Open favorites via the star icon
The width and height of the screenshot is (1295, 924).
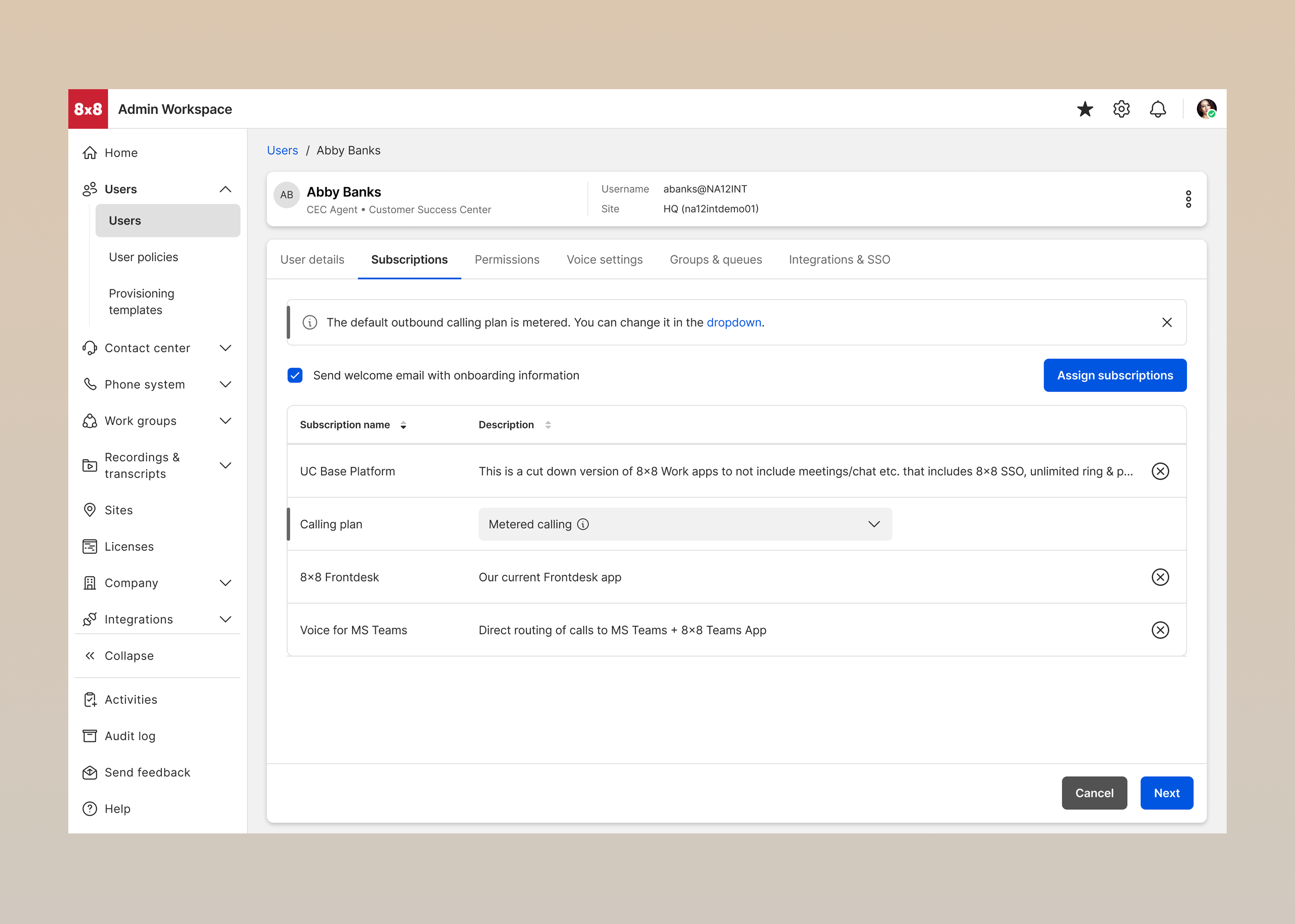pos(1085,109)
